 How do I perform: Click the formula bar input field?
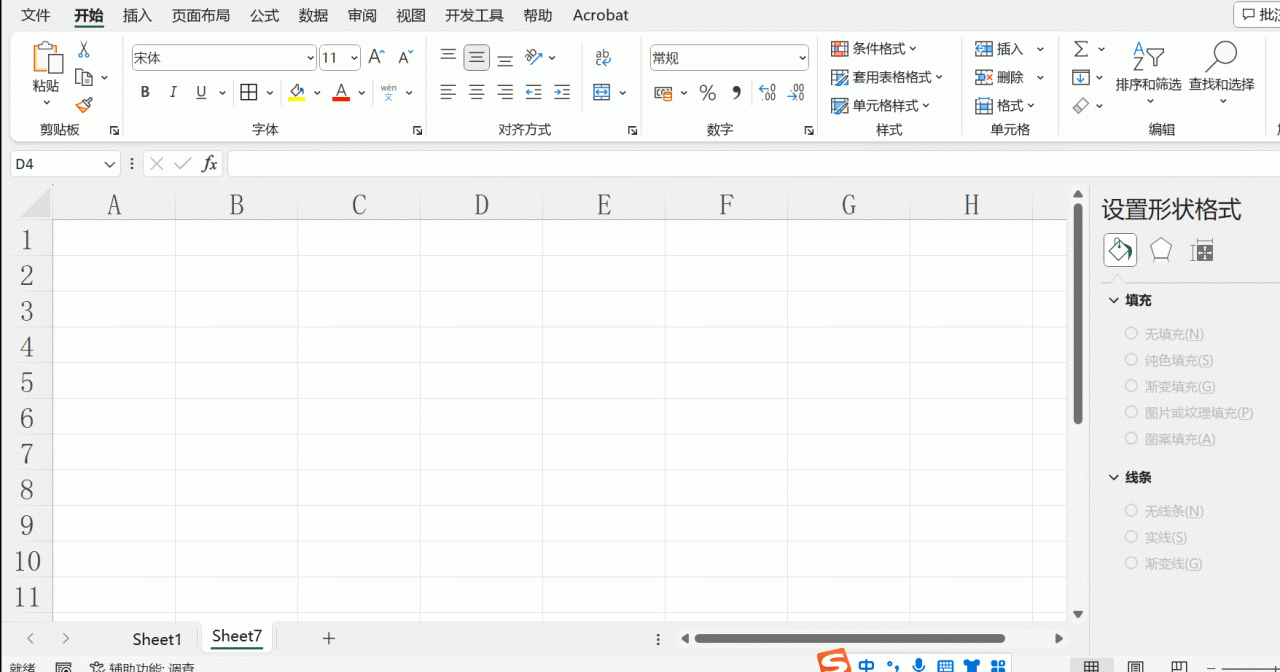pos(753,164)
